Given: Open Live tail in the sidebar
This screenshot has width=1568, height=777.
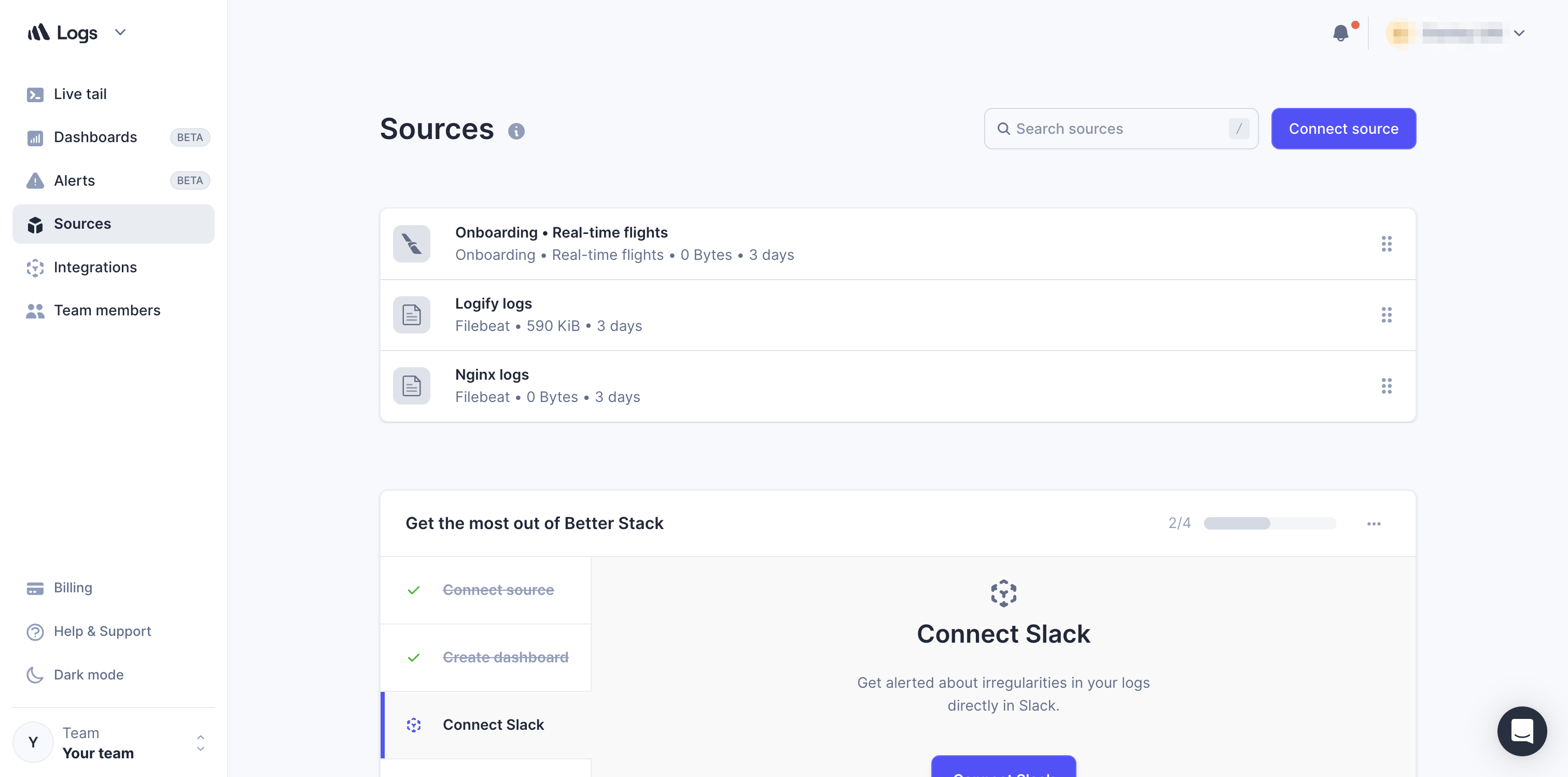Looking at the screenshot, I should pyautogui.click(x=113, y=94).
